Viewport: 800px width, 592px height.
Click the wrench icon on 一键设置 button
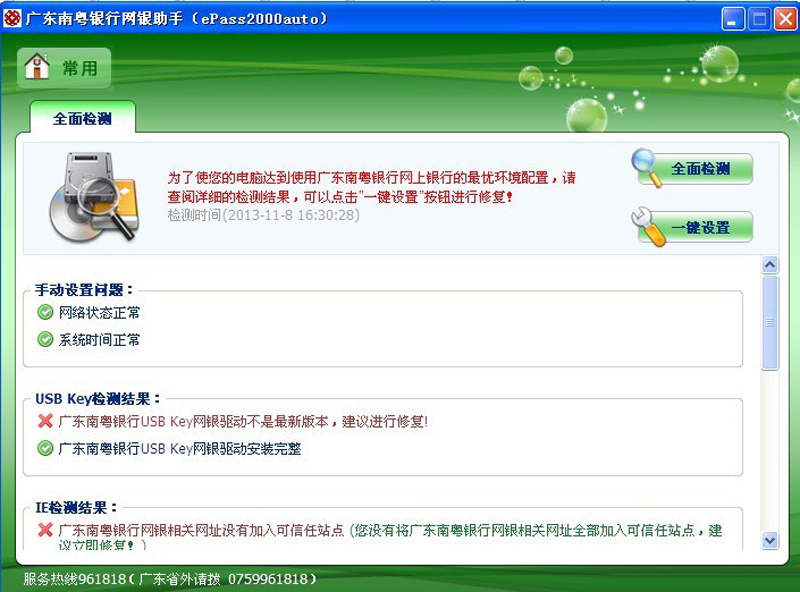coord(647,227)
